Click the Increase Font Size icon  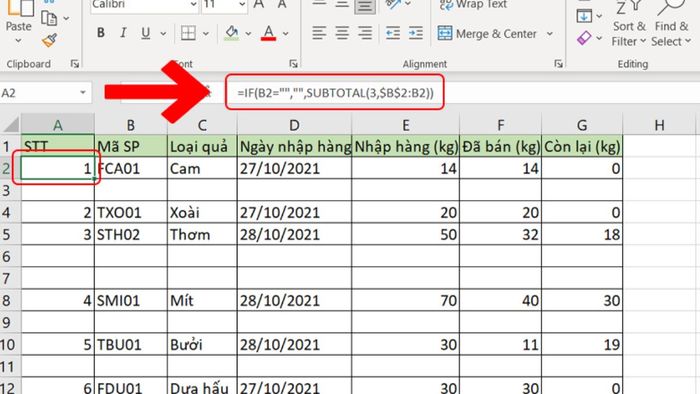click(x=259, y=4)
